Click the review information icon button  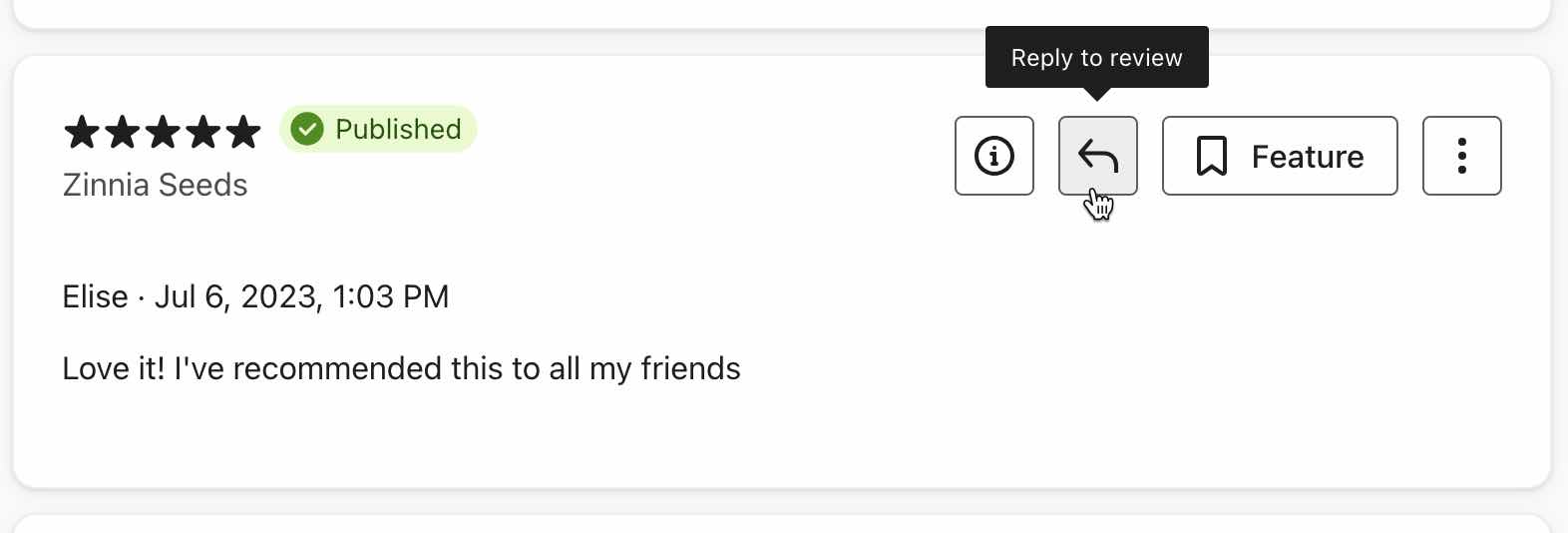click(993, 156)
